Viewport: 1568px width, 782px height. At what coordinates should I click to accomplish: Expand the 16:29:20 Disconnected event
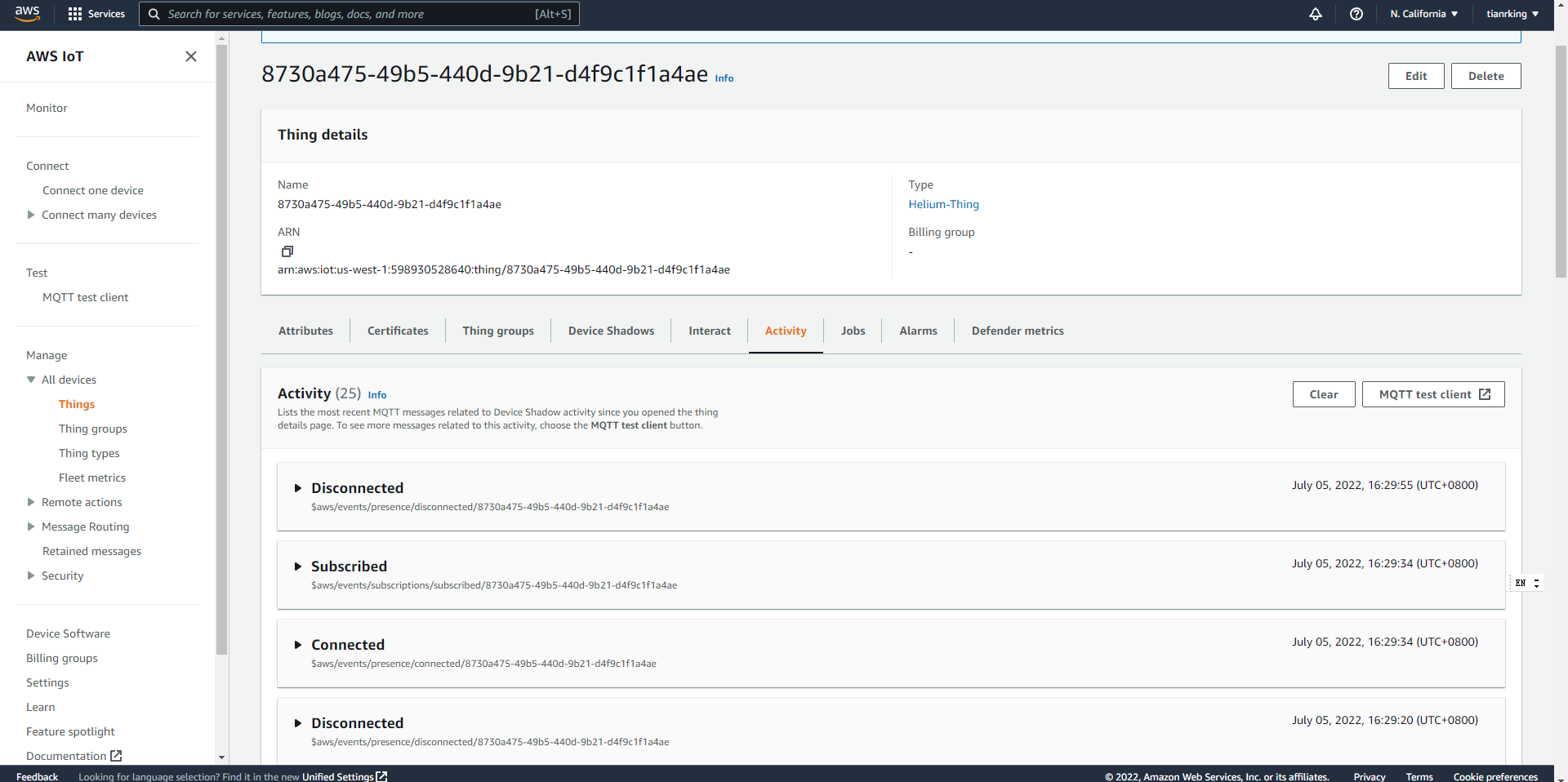click(x=298, y=723)
